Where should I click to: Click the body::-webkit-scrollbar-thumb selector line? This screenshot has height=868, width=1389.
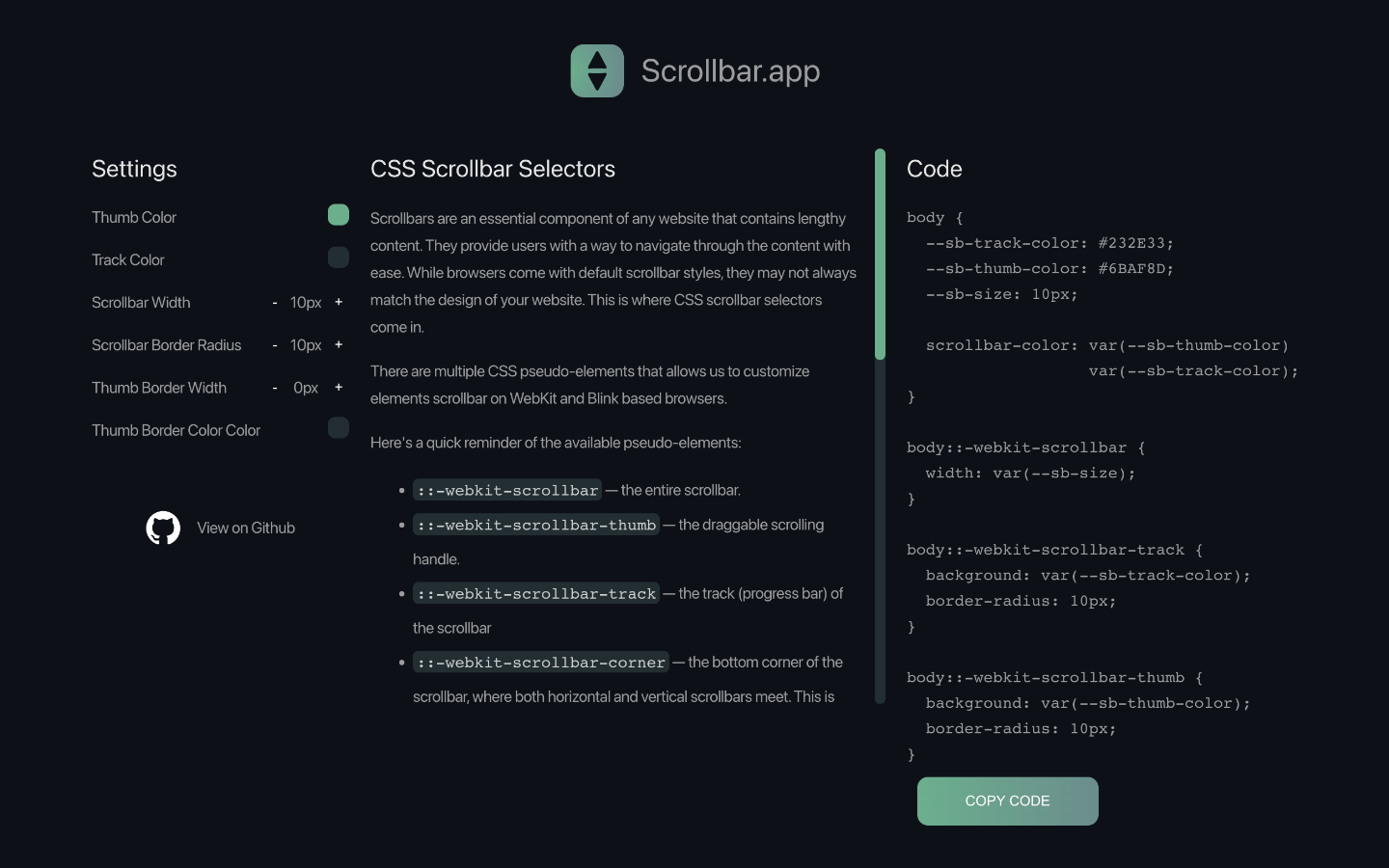pyautogui.click(x=1054, y=678)
